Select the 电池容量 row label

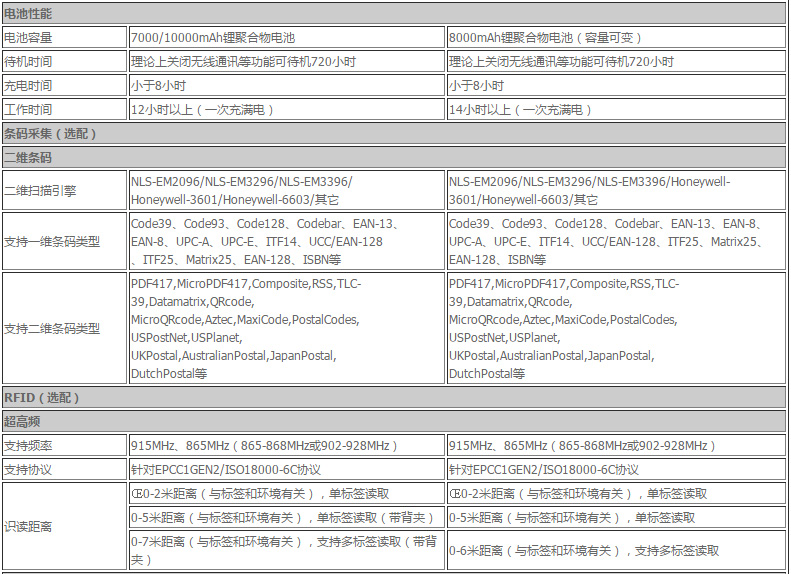[65, 37]
